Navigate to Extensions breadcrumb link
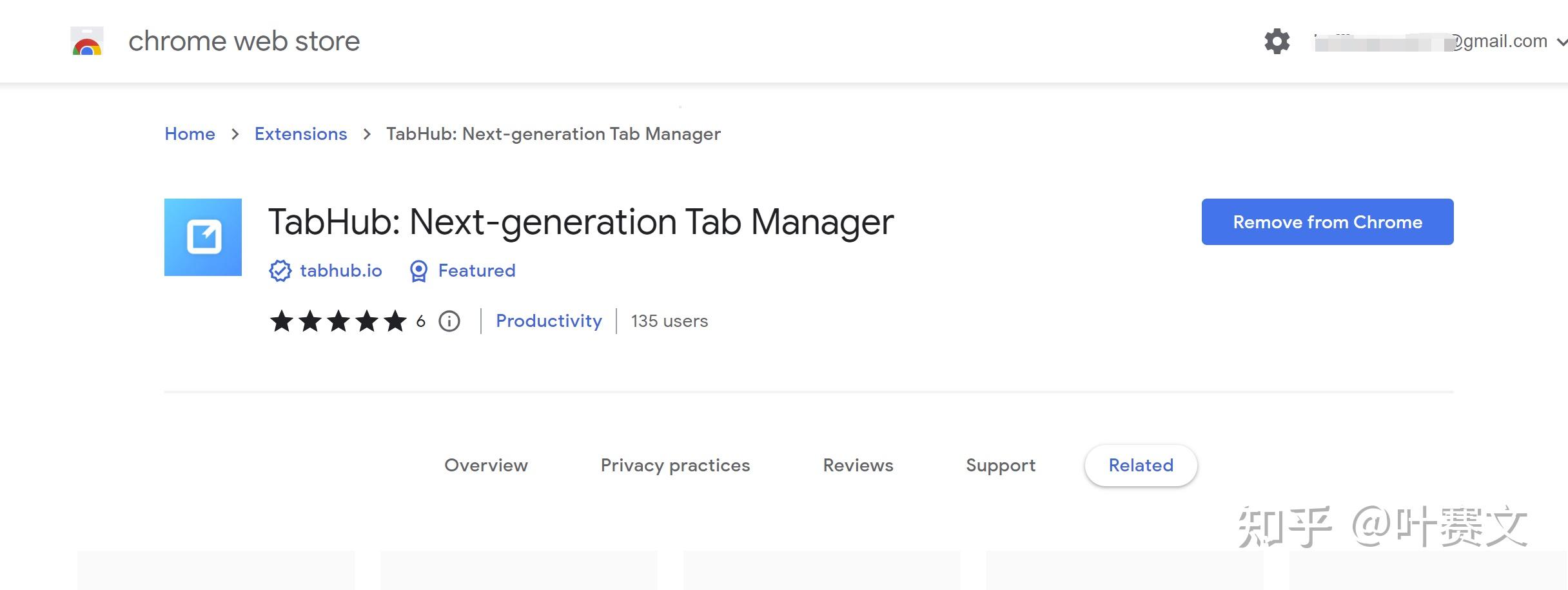The height and width of the screenshot is (590, 1568). [x=300, y=134]
